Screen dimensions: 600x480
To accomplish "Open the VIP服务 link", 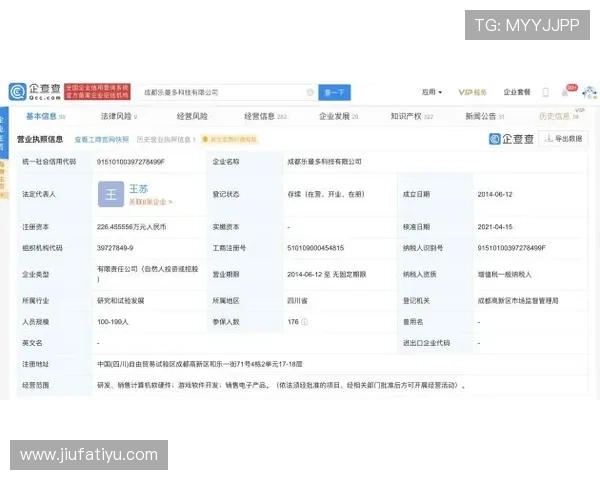I will [x=472, y=92].
